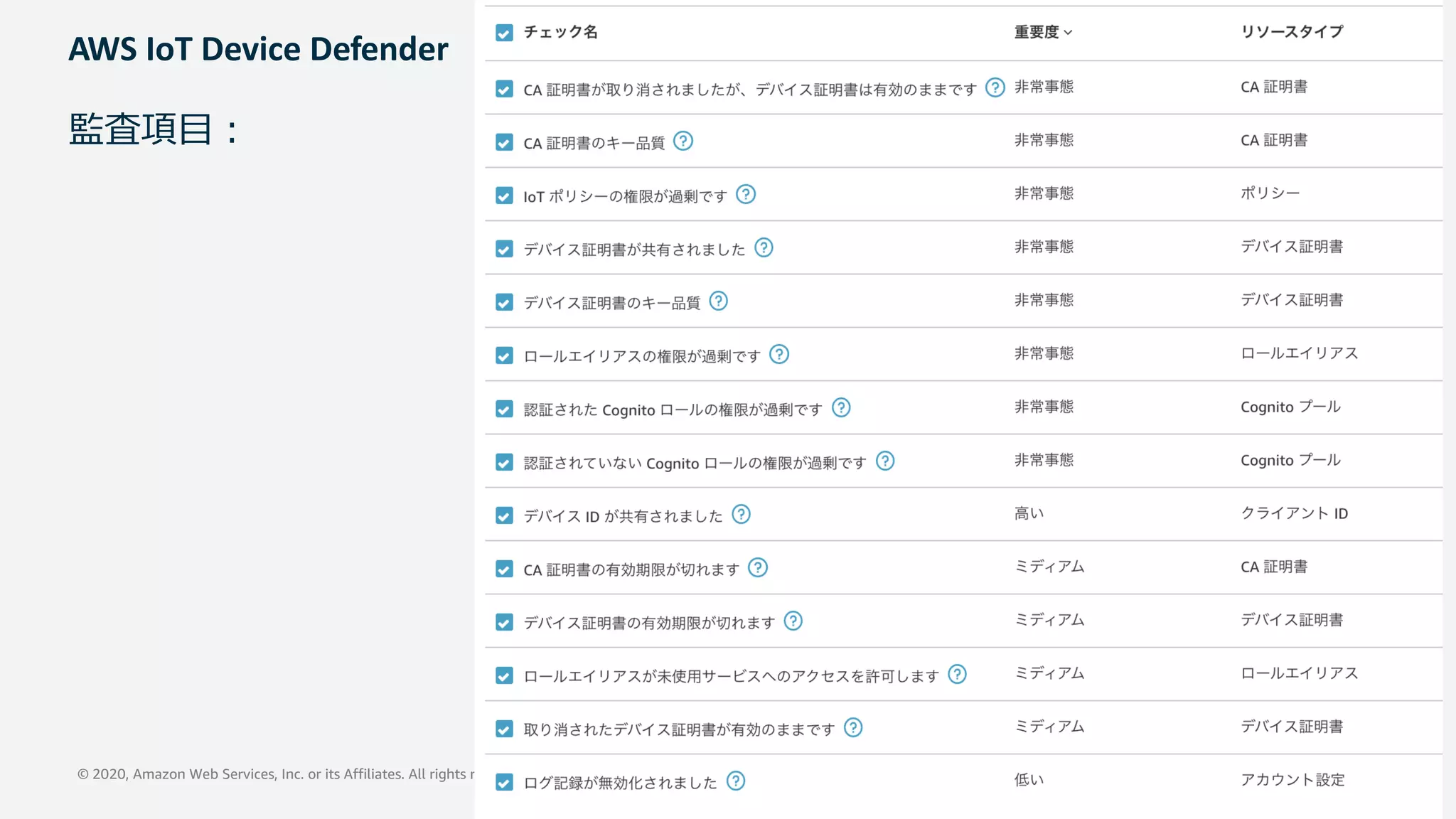Click the アカウント設定 resource type cell
Screen dimensions: 1456x819
coord(1292,780)
